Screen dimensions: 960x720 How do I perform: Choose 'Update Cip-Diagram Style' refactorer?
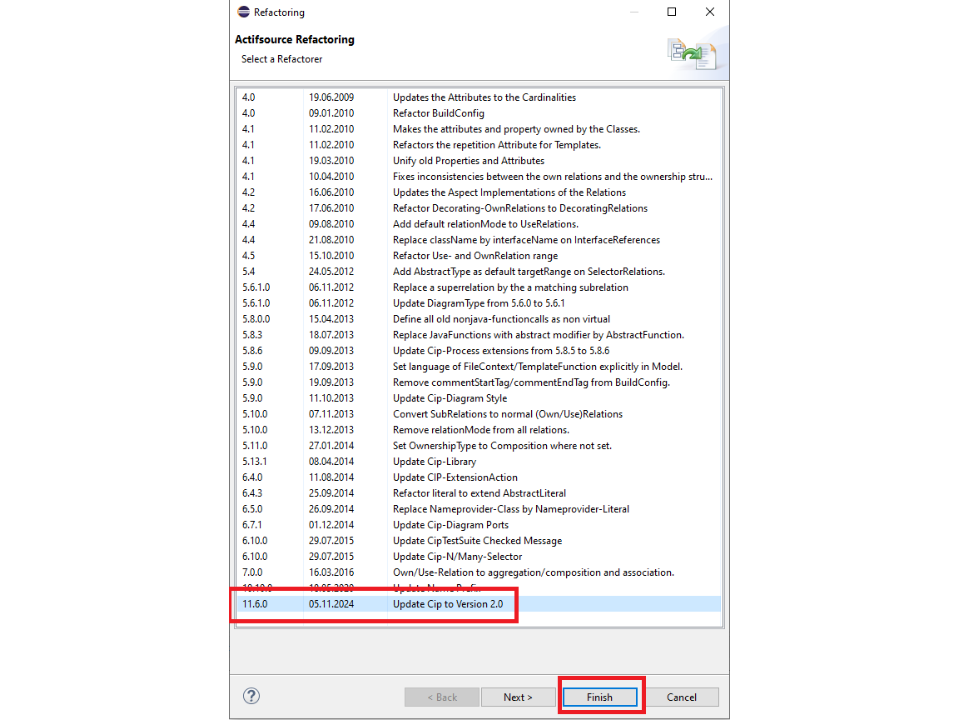[449, 398]
